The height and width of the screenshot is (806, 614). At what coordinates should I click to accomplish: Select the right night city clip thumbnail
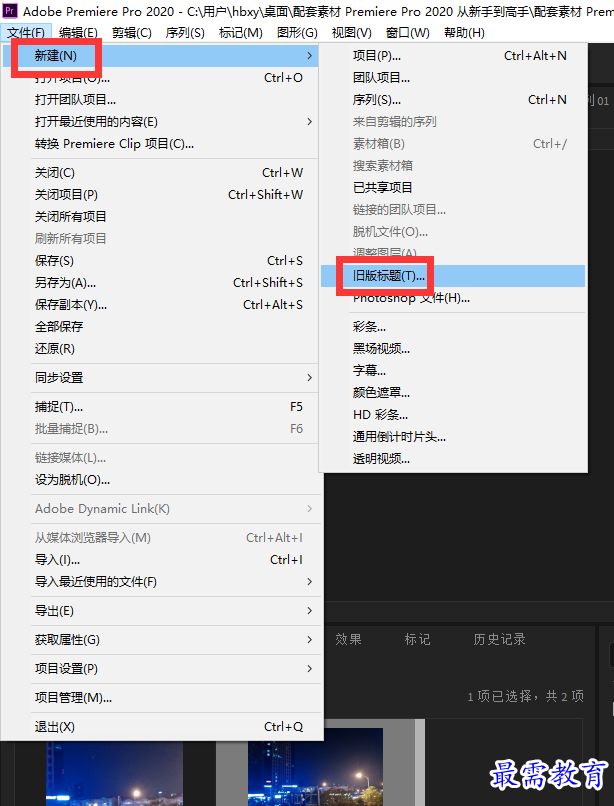[x=315, y=767]
